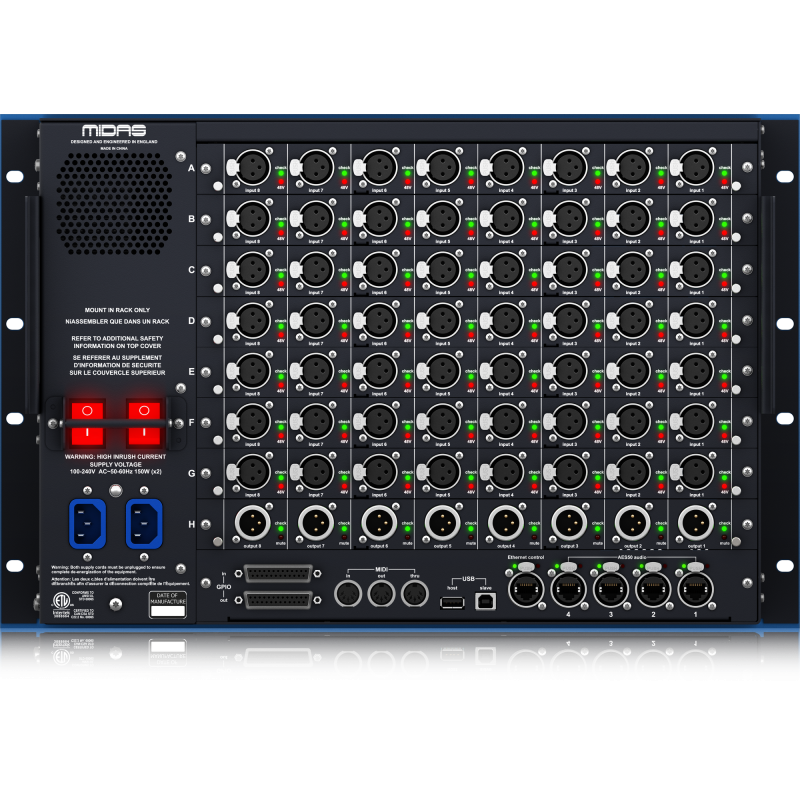Toggle the right red power switch

[143, 422]
